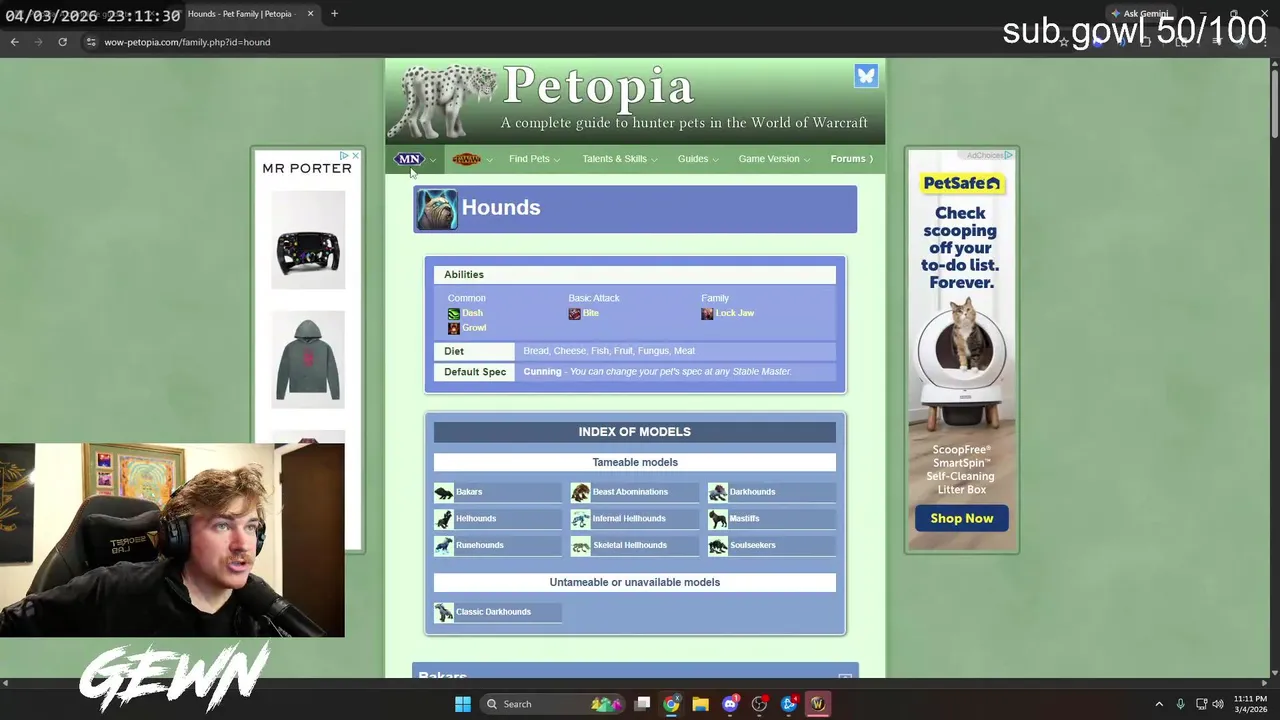Click the Runehounds model icon

pos(444,546)
